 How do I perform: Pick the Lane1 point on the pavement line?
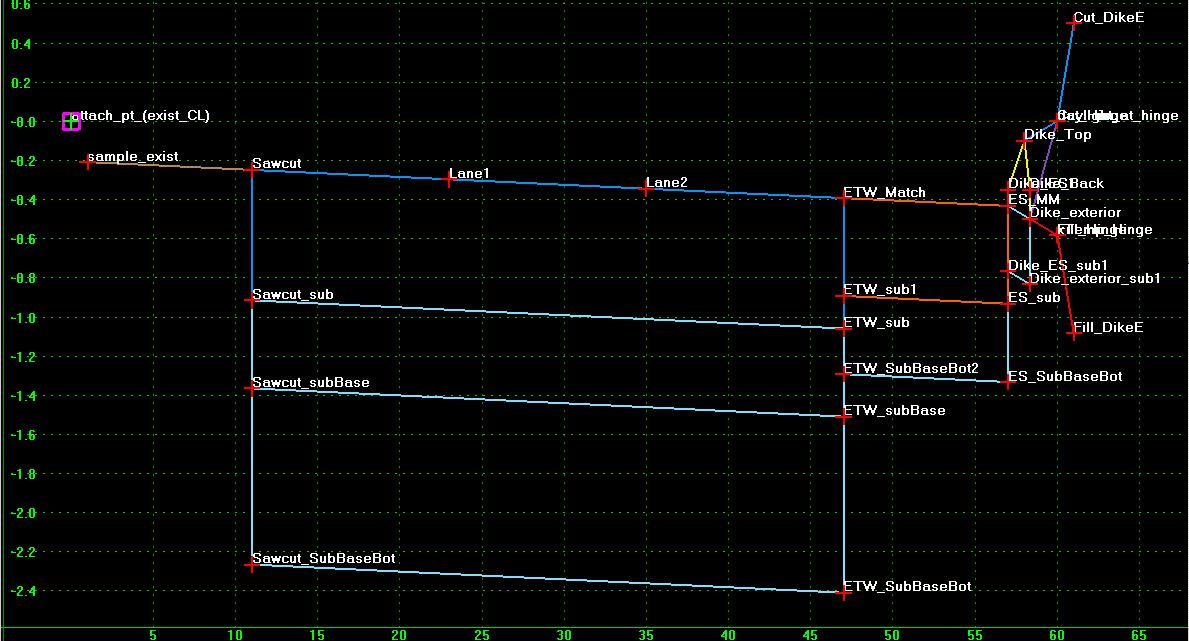(x=449, y=179)
